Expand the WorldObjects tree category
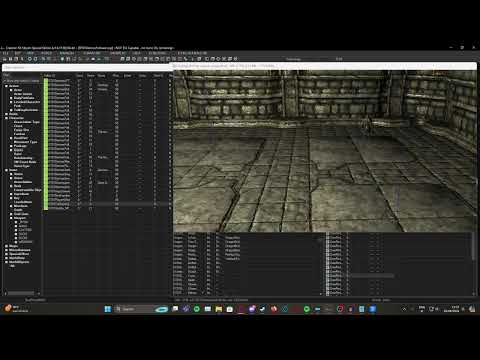This screenshot has height=360, width=480. point(6,262)
